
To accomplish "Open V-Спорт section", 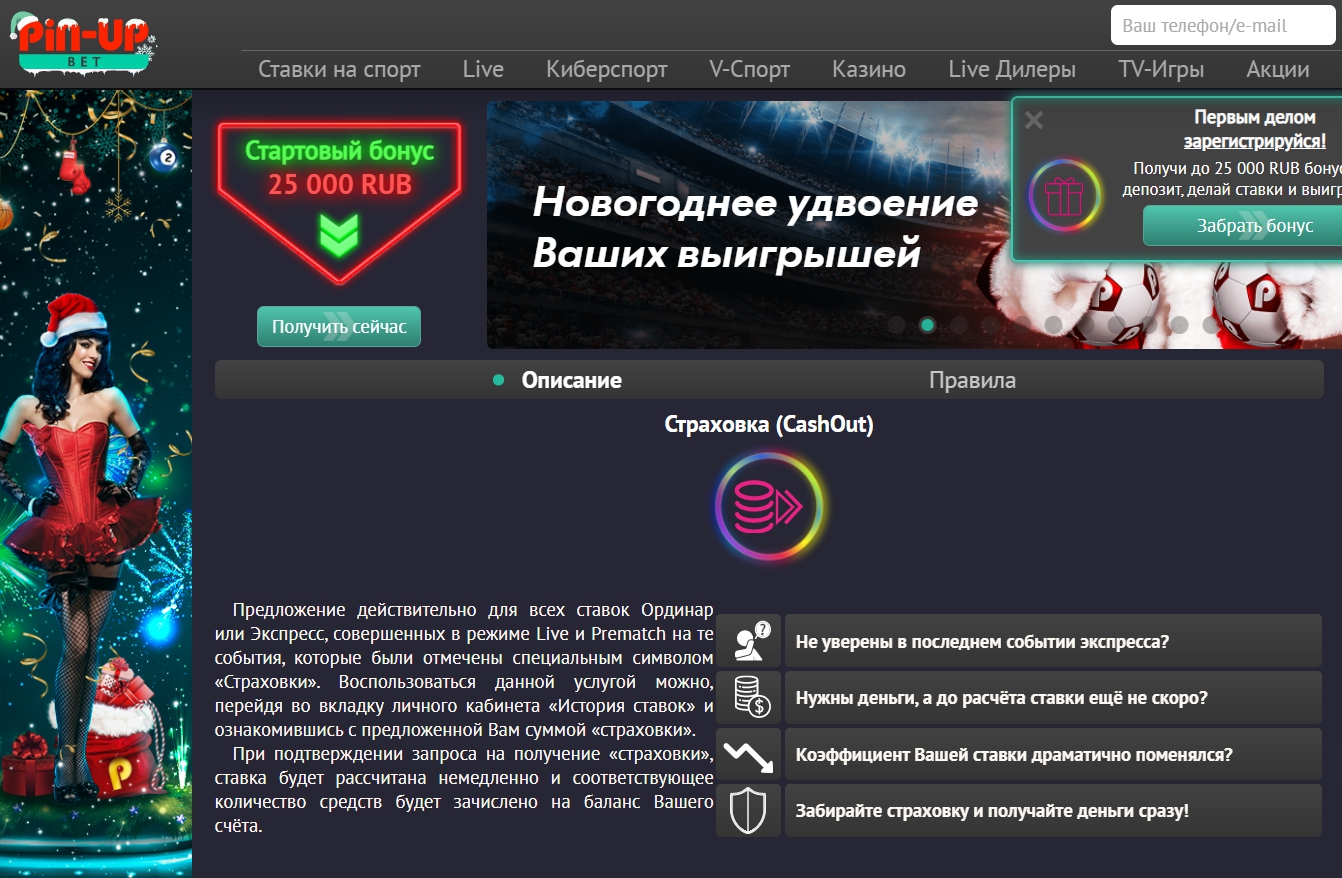I will 749,70.
